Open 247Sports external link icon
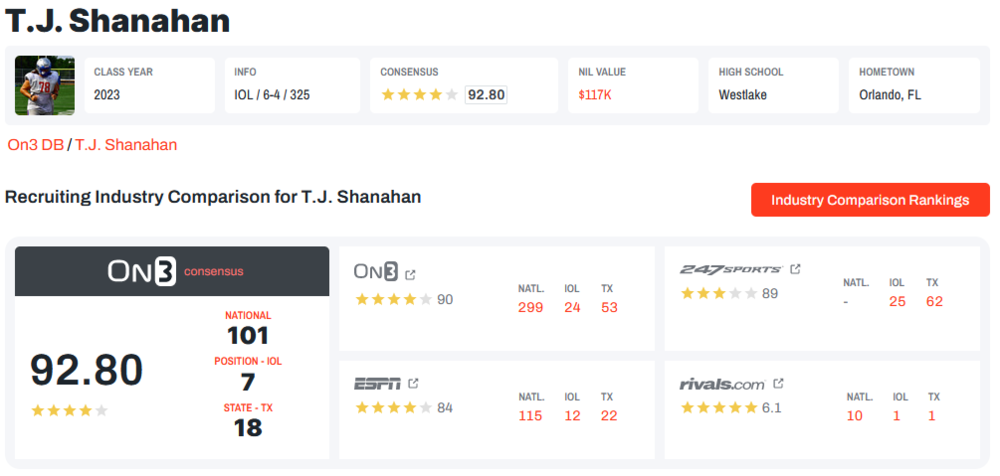The width and height of the screenshot is (1000, 476). pyautogui.click(x=796, y=269)
